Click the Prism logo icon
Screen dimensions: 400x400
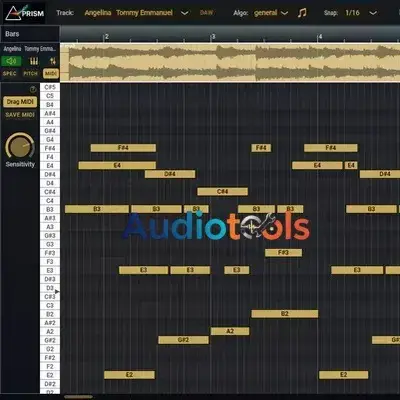pos(25,13)
